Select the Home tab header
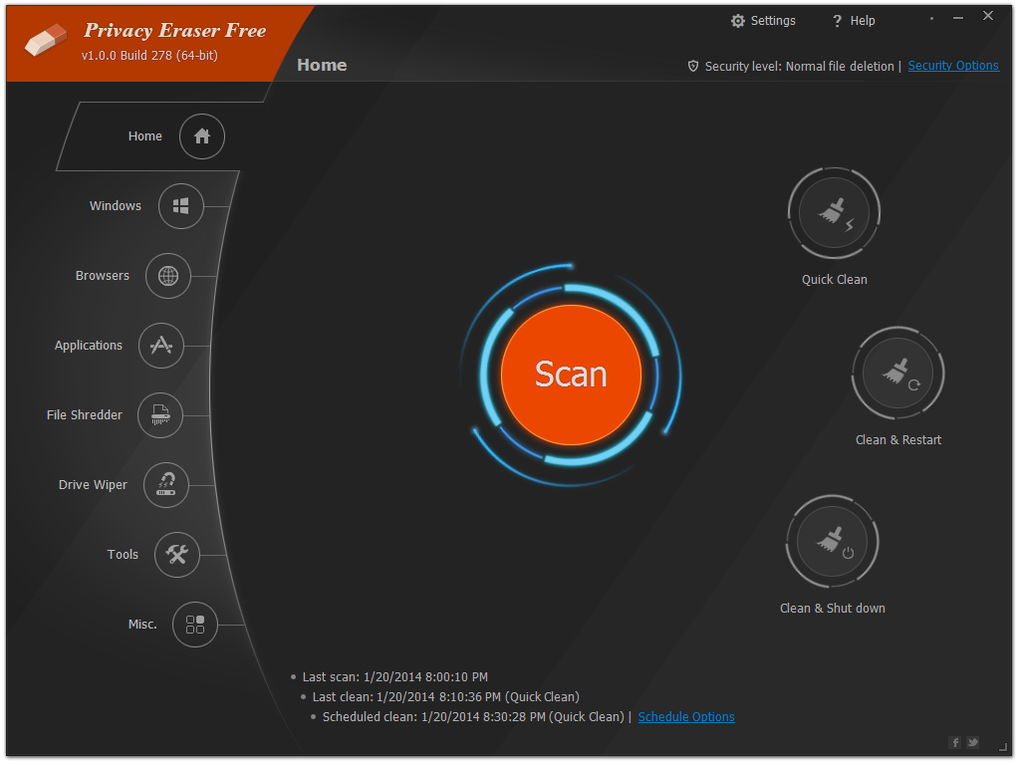Screen dimensions: 1020x765 tap(321, 64)
